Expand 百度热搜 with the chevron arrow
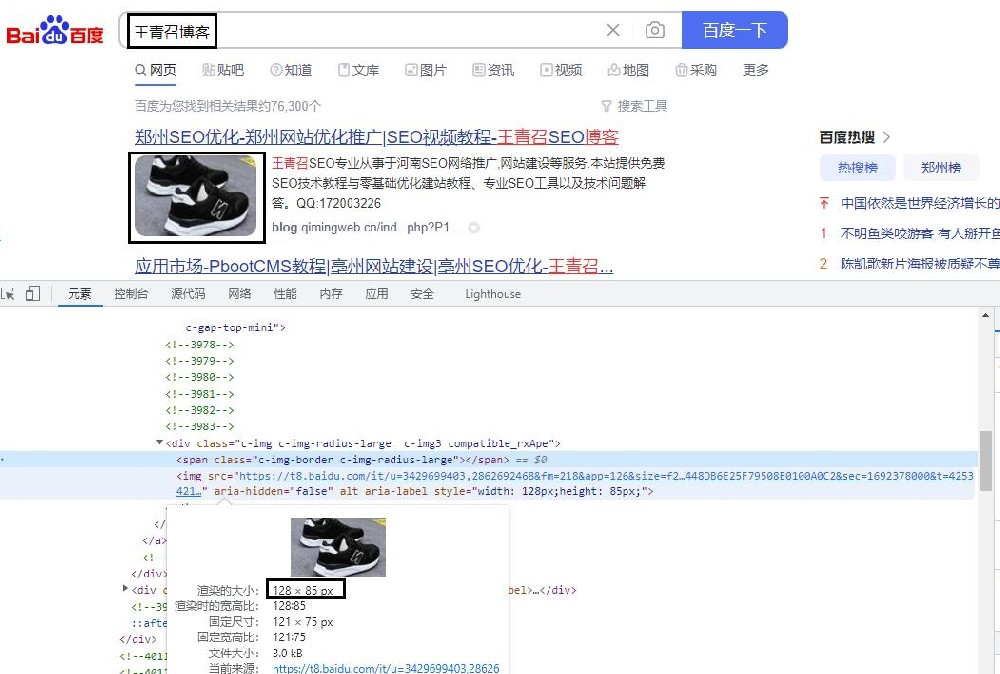Image resolution: width=1000 pixels, height=674 pixels. tap(886, 137)
